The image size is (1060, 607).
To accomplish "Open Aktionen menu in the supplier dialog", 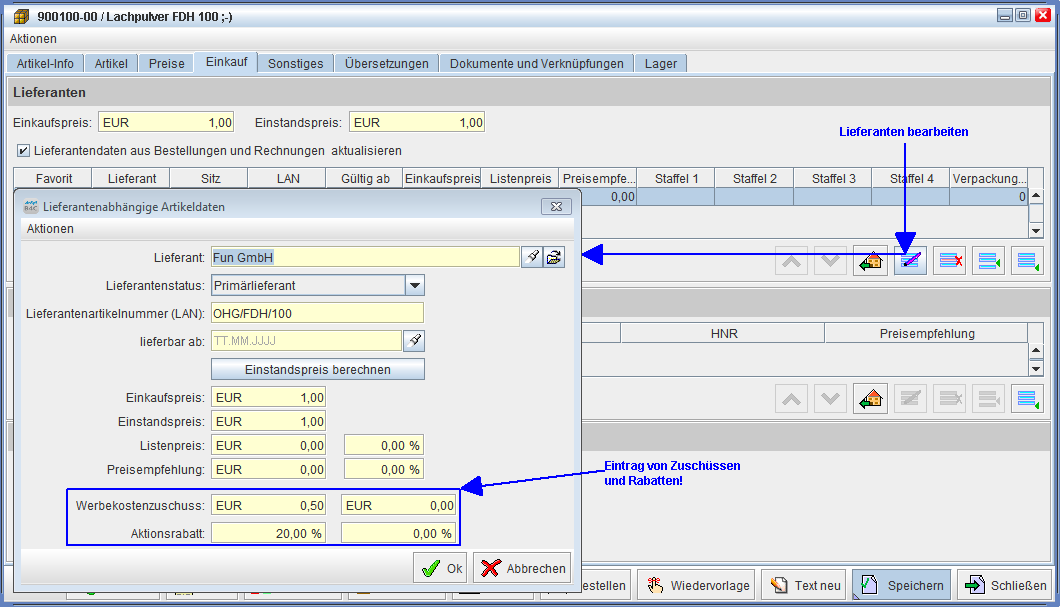I will point(50,229).
